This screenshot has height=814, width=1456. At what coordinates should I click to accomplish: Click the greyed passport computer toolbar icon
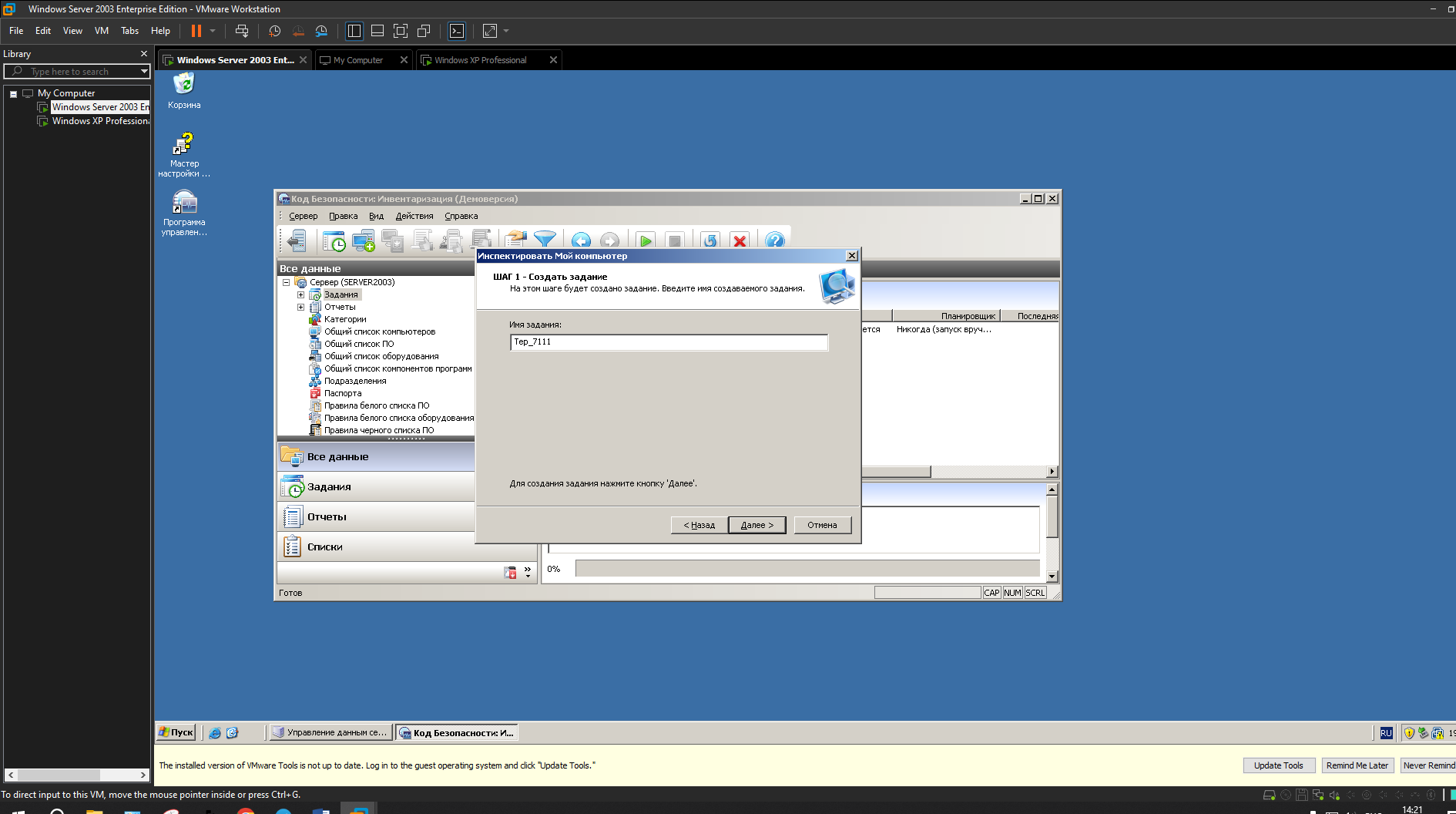point(393,241)
